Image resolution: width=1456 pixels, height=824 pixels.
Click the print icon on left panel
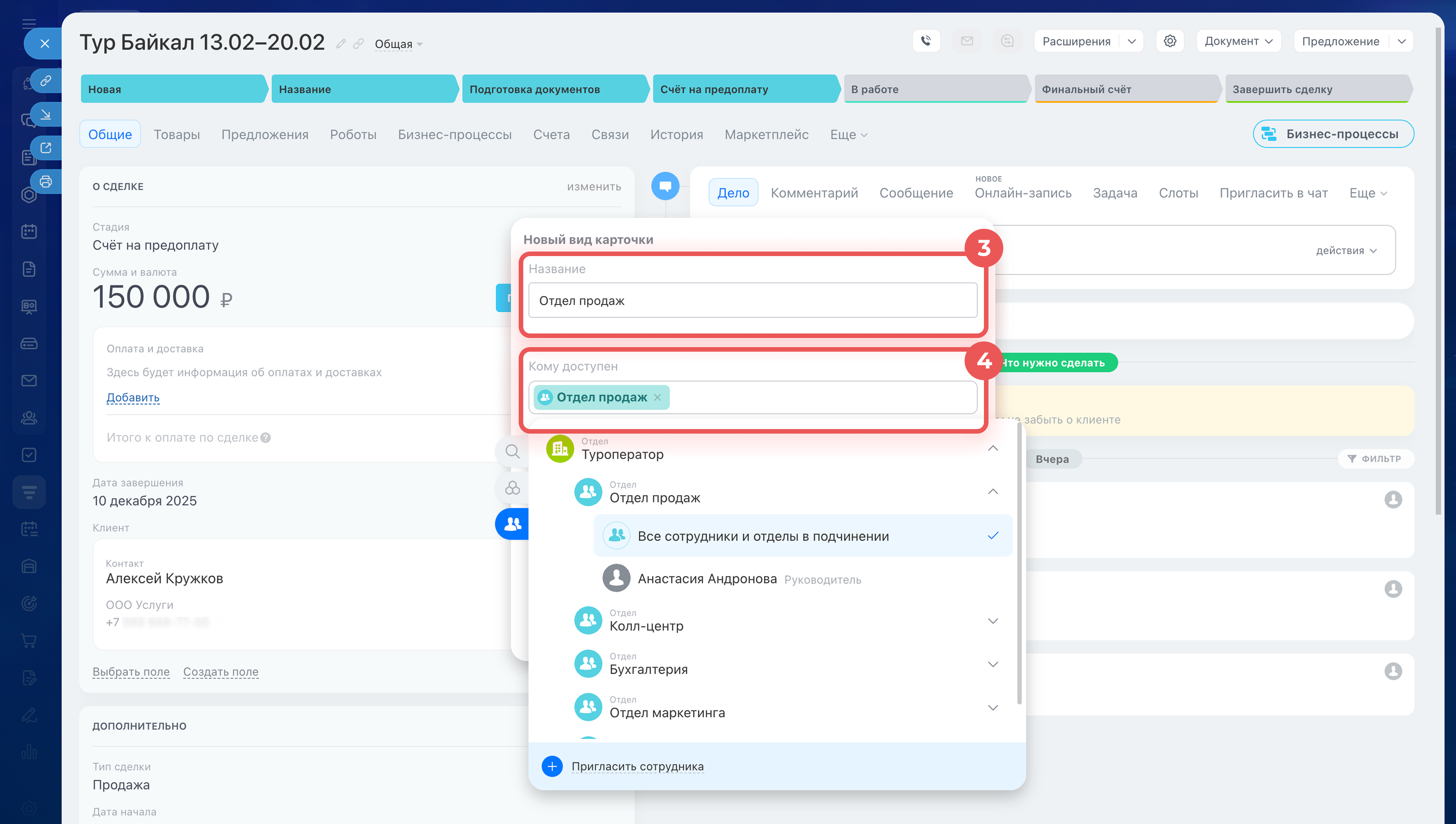coord(46,182)
